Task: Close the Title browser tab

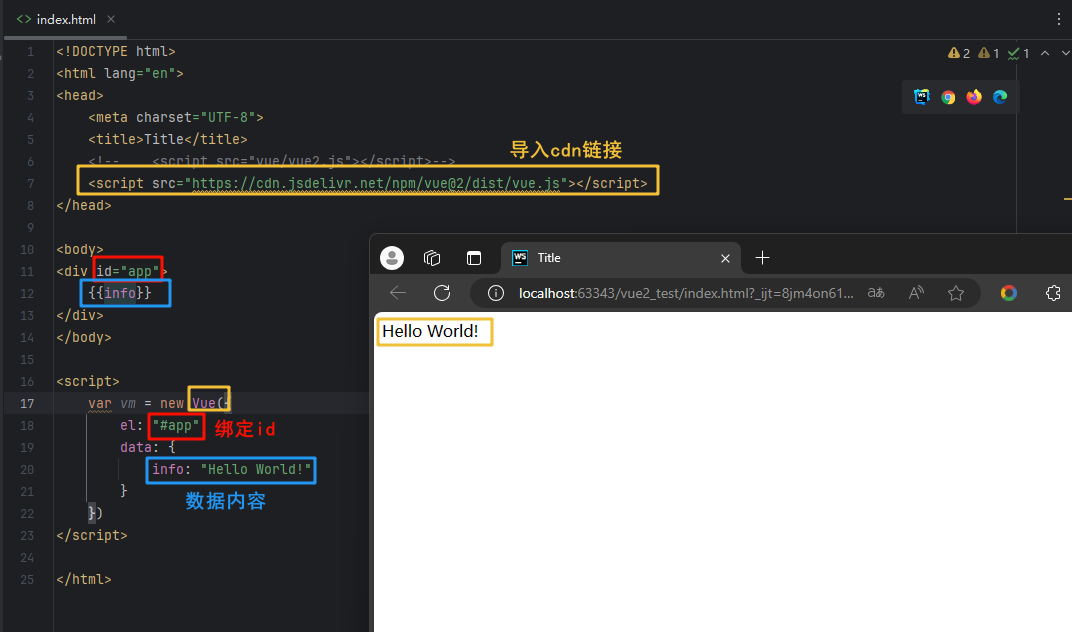Action: tap(725, 259)
